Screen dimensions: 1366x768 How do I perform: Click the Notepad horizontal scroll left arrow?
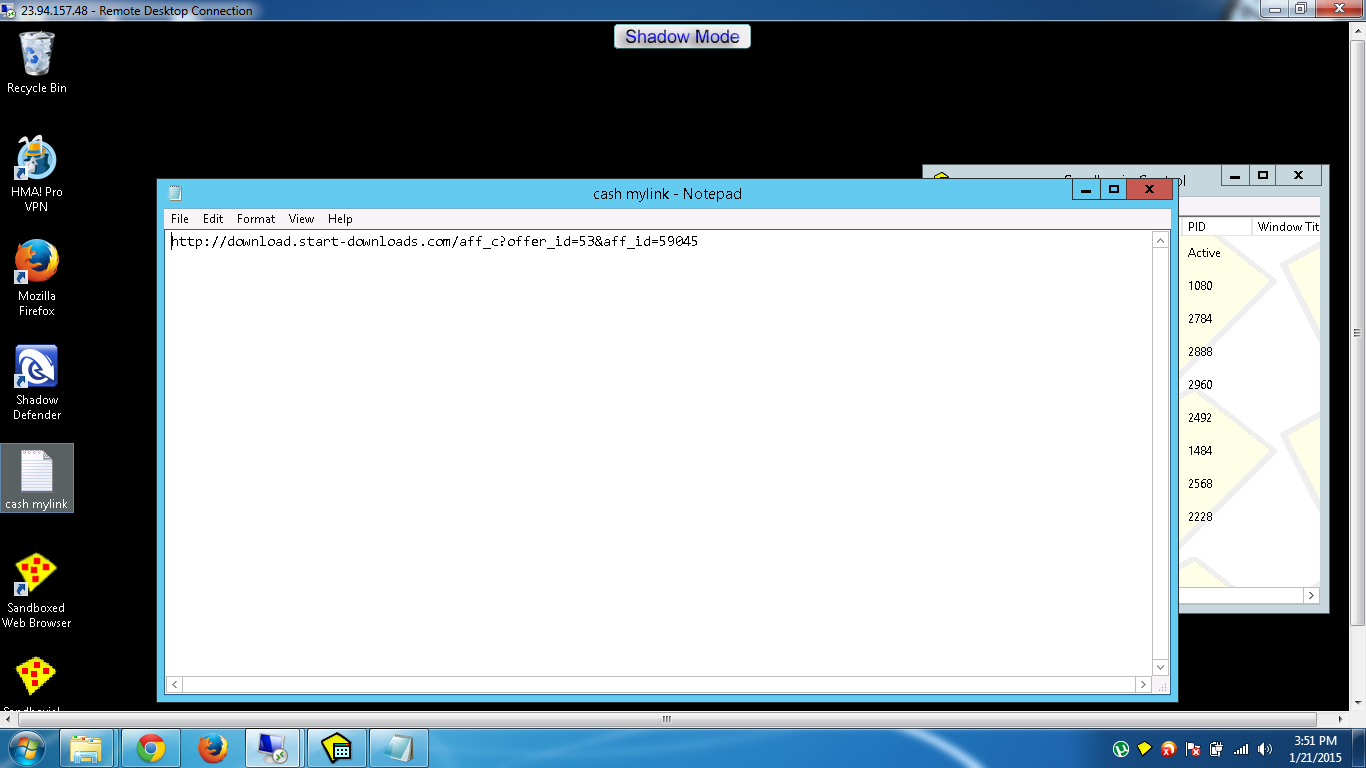(x=174, y=685)
